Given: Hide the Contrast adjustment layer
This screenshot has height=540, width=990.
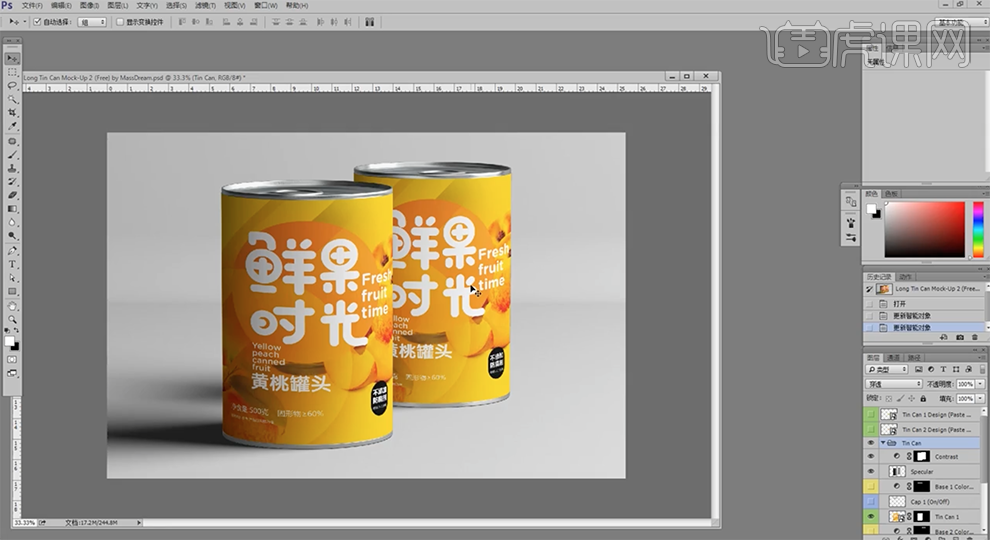Looking at the screenshot, I should pyautogui.click(x=870, y=457).
